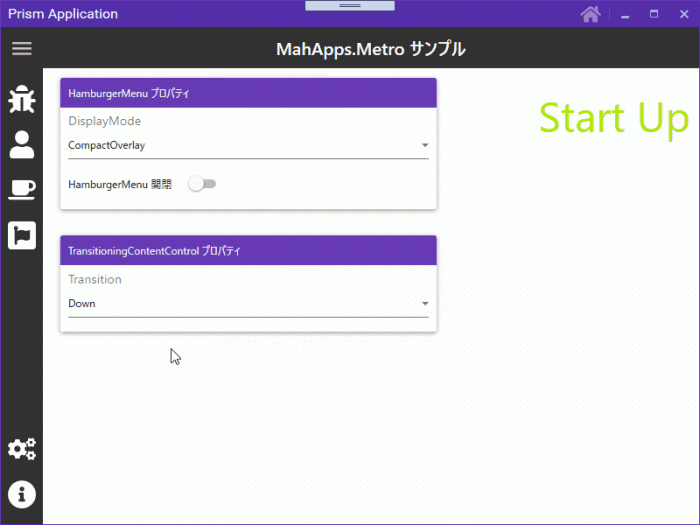Expand the Transition dropdown arrow
This screenshot has height=525, width=700.
pos(425,304)
